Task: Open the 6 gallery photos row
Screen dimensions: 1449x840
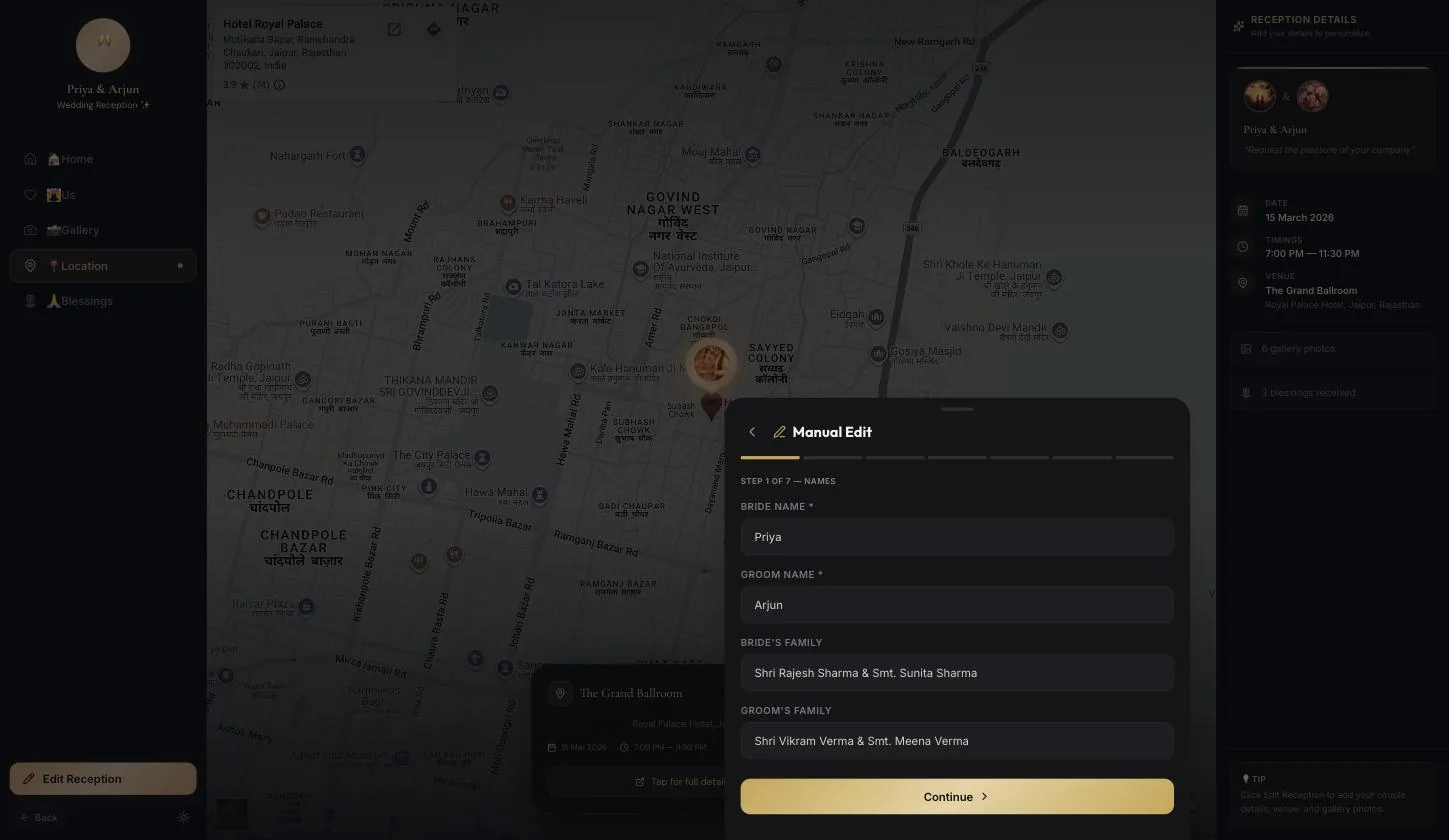Action: [1332, 349]
